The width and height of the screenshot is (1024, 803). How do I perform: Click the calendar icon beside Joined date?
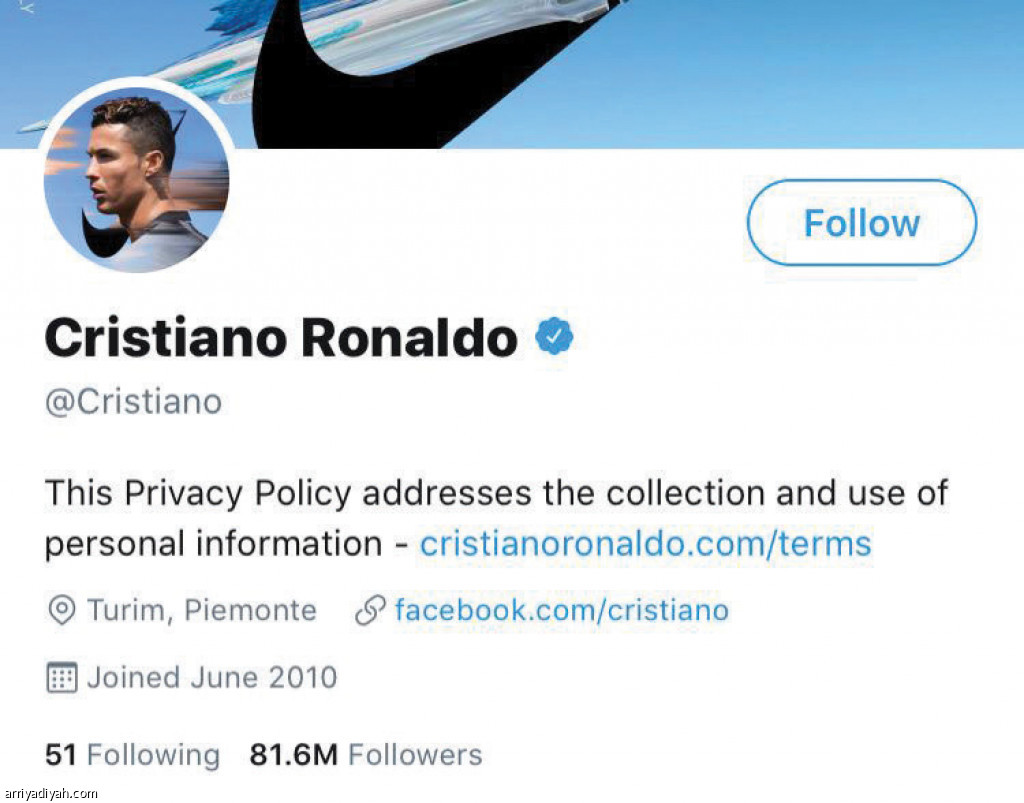pyautogui.click(x=62, y=678)
